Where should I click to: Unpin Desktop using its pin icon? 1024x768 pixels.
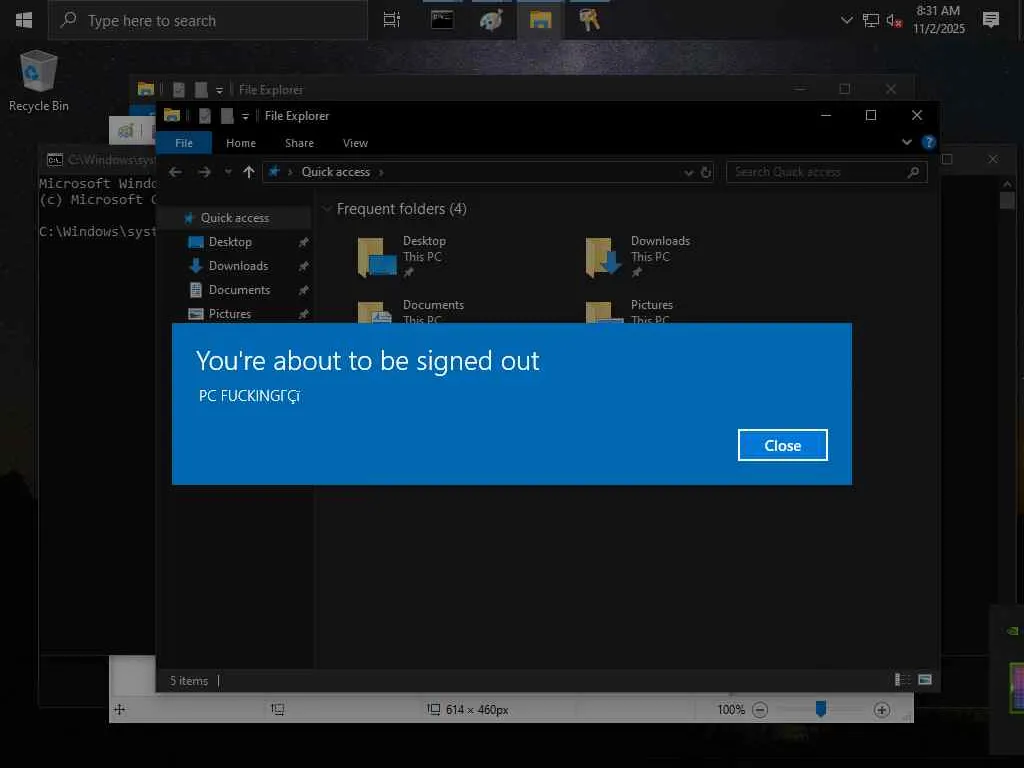click(303, 242)
